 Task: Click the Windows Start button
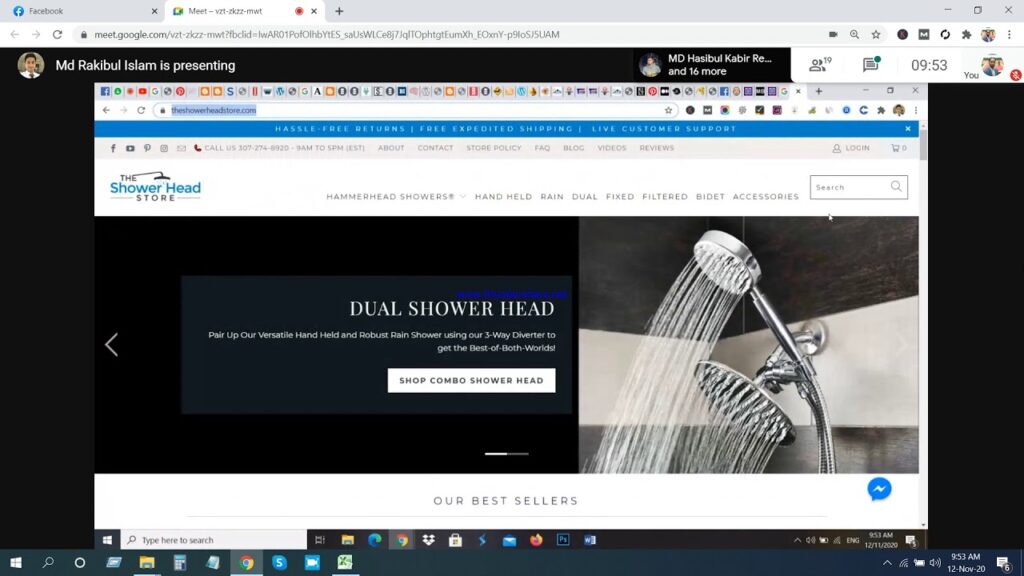[x=16, y=562]
